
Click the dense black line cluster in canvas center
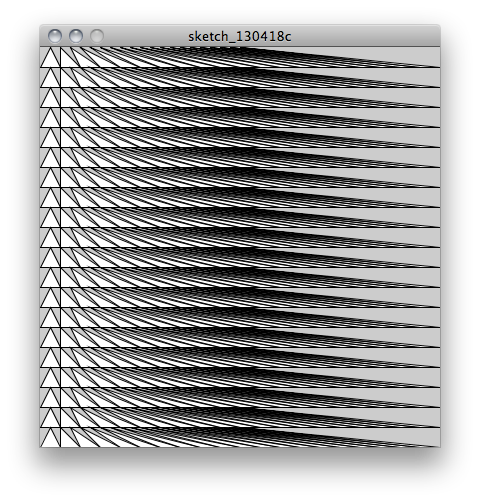(x=240, y=247)
